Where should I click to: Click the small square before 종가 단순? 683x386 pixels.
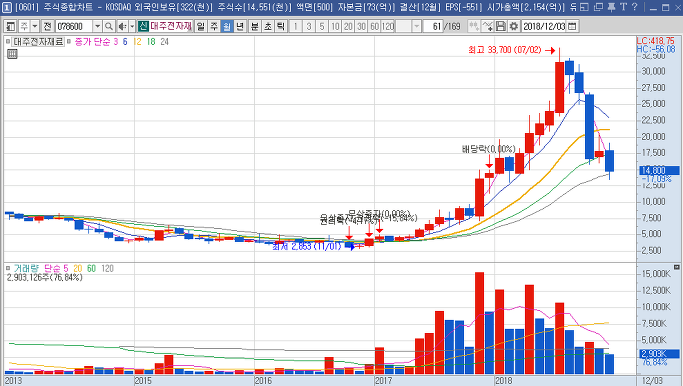click(x=69, y=42)
